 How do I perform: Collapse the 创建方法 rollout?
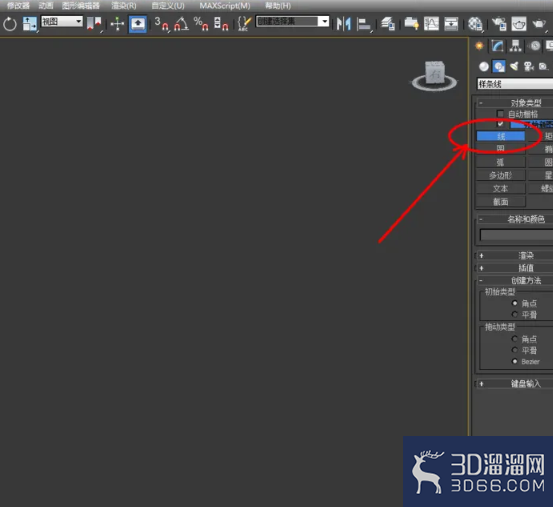pyautogui.click(x=514, y=281)
